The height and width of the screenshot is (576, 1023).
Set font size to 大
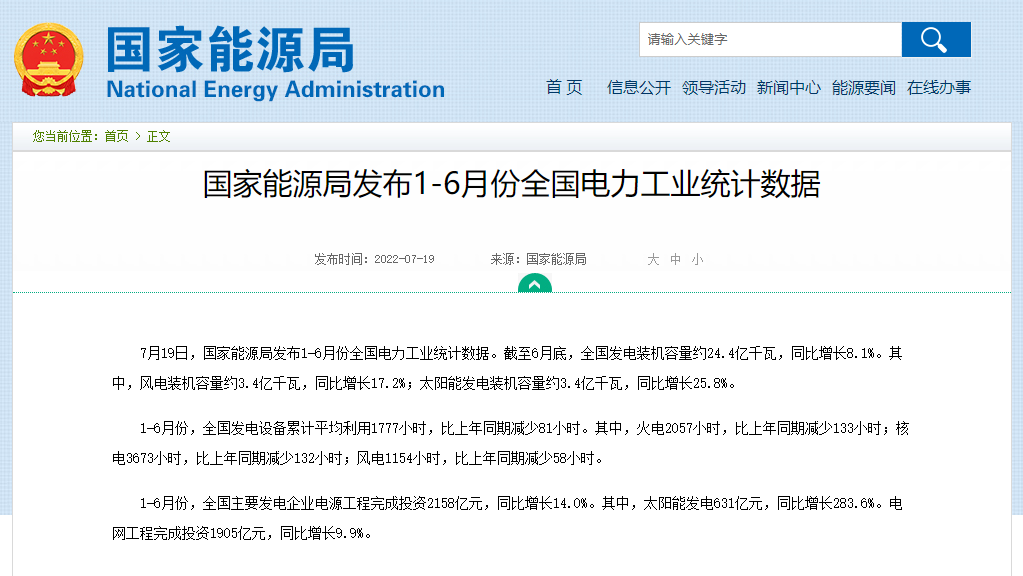coord(653,259)
